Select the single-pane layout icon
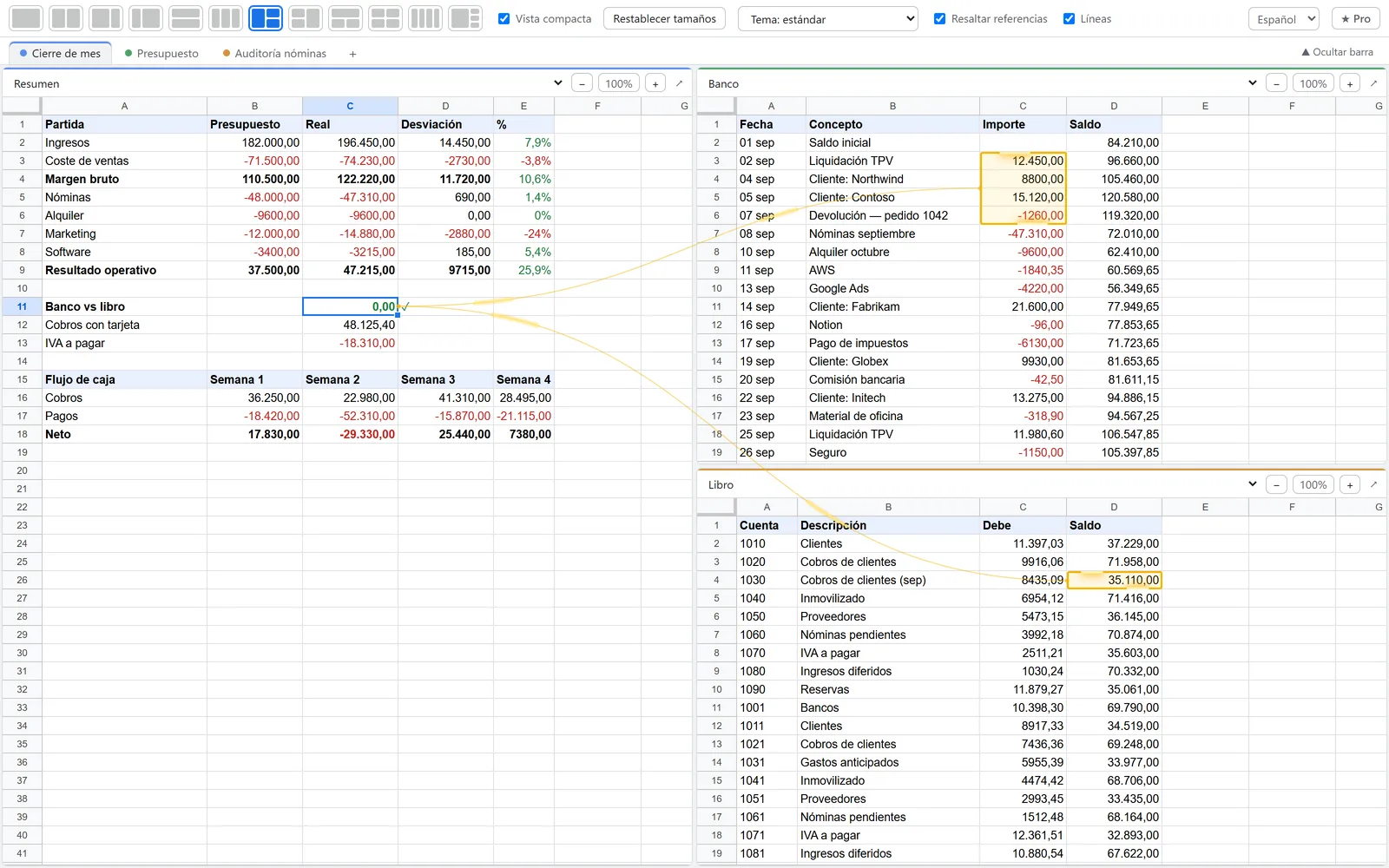 coord(26,18)
